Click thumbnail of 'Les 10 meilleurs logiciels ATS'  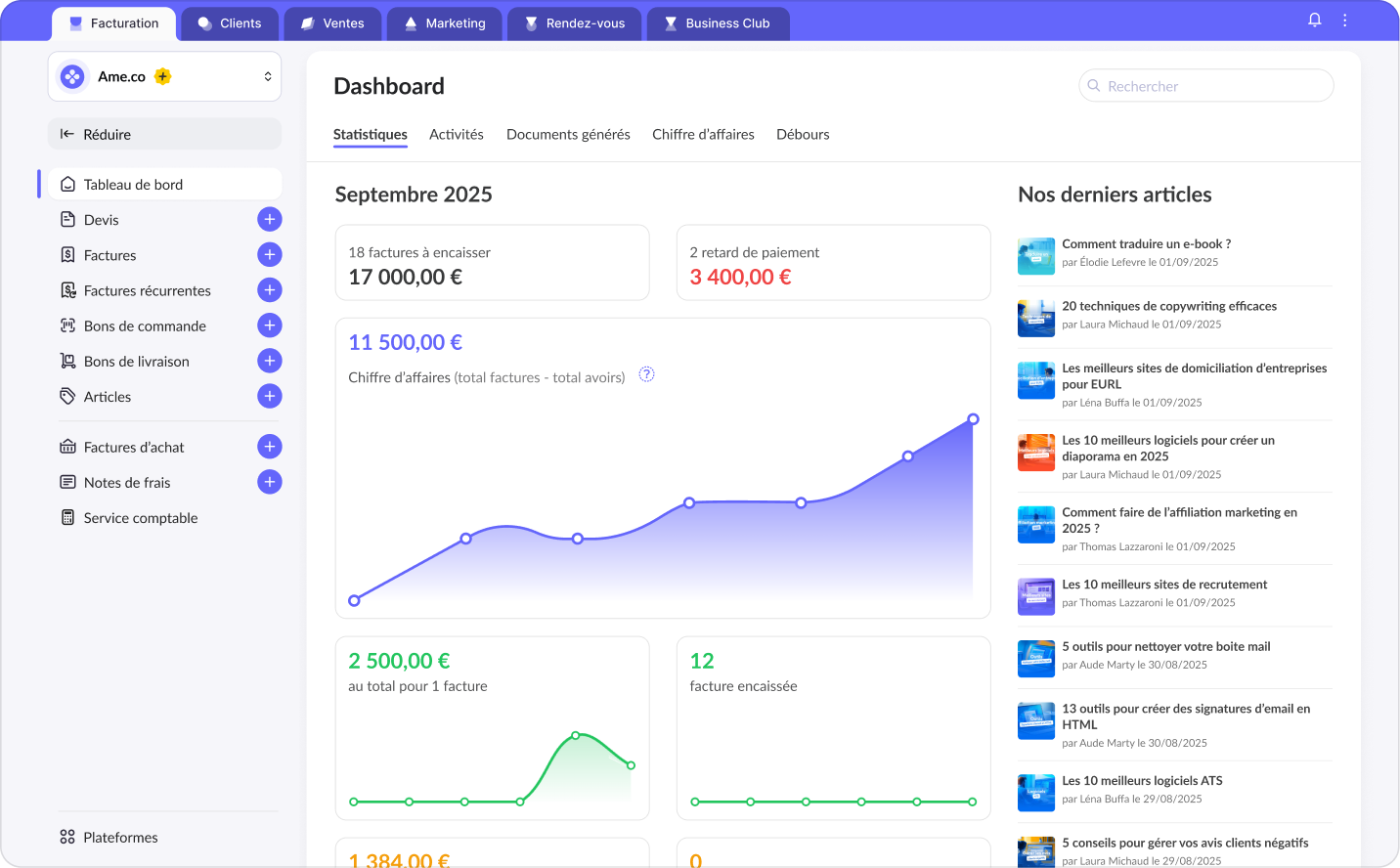(1035, 793)
